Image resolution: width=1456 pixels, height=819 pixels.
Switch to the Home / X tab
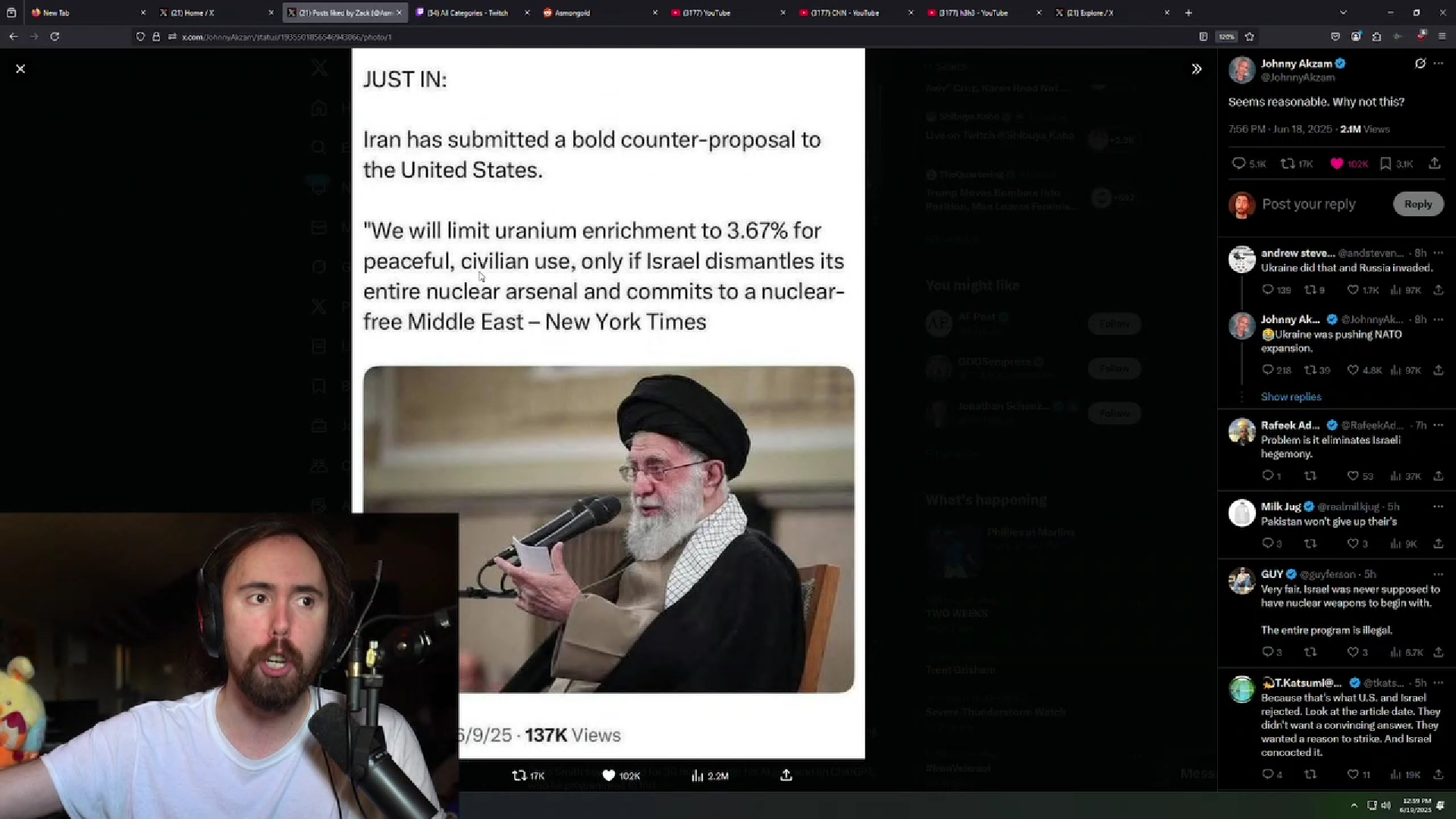tap(216, 13)
